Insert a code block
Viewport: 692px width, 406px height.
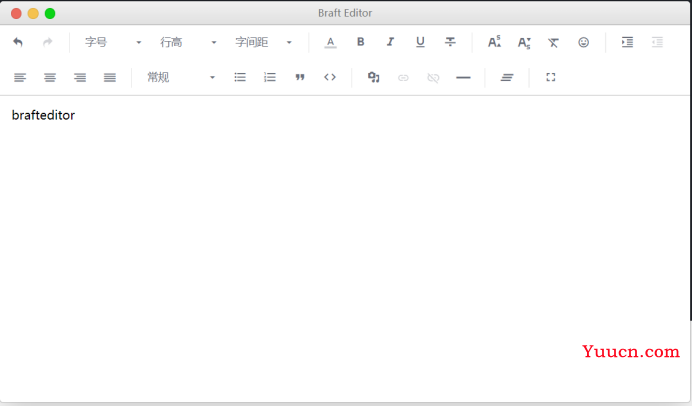(330, 77)
